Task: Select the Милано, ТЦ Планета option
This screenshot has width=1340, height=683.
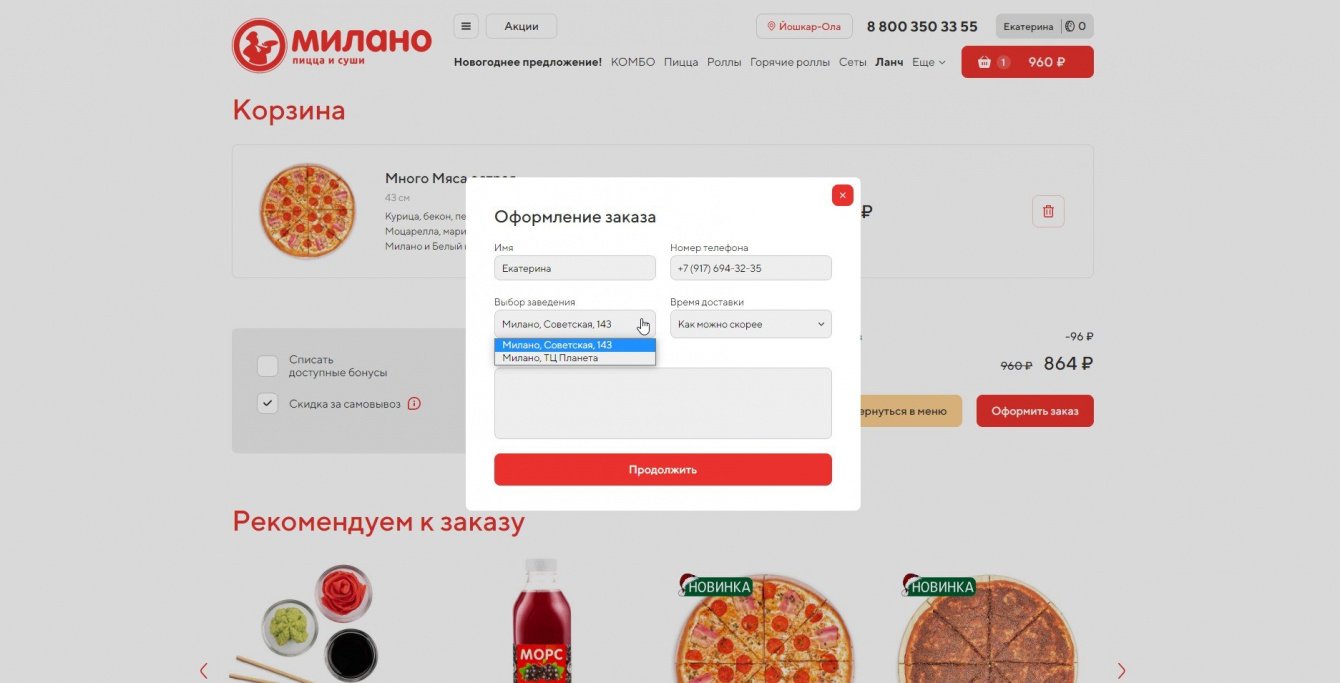Action: tap(575, 358)
